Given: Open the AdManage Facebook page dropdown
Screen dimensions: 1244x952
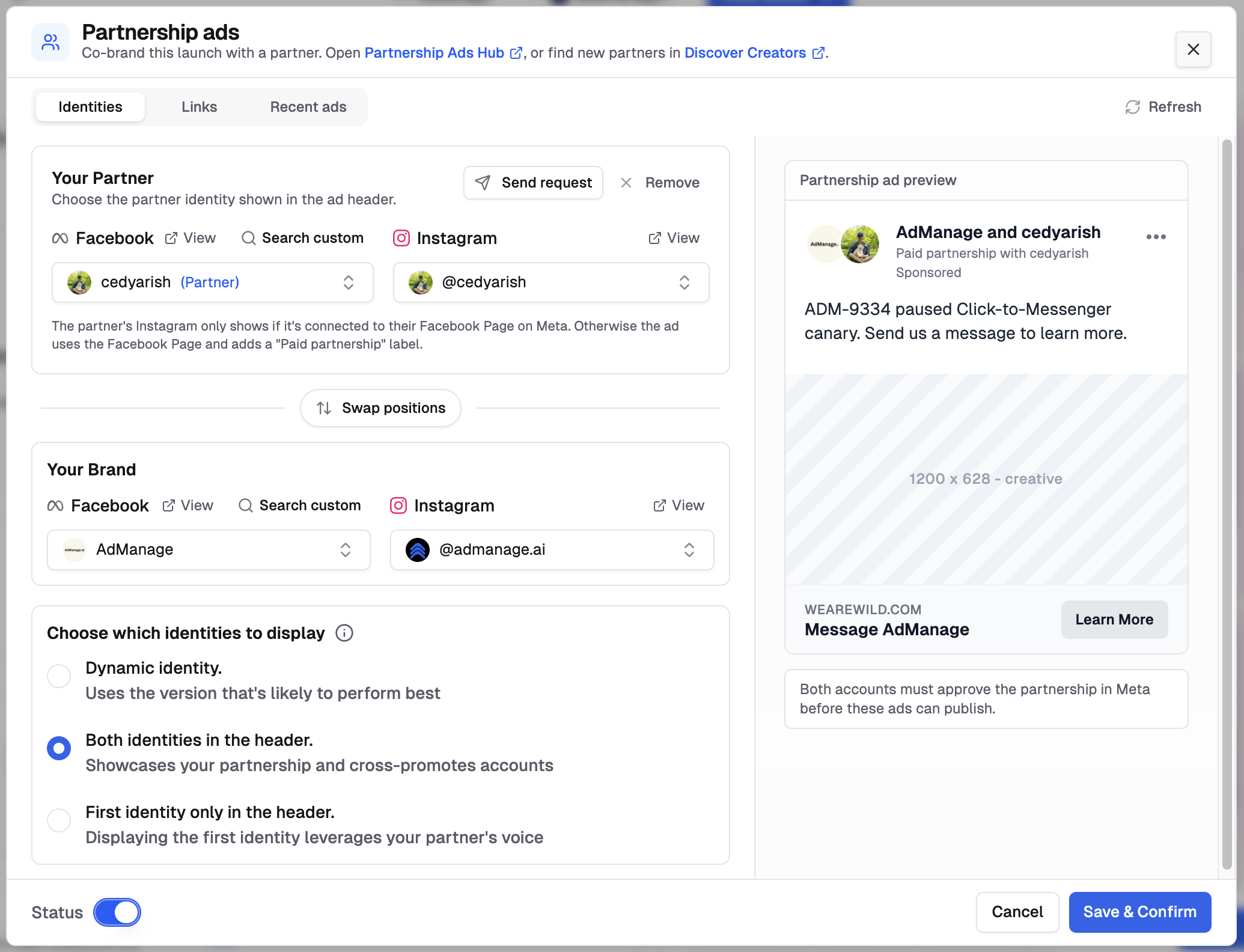Looking at the screenshot, I should coord(209,550).
